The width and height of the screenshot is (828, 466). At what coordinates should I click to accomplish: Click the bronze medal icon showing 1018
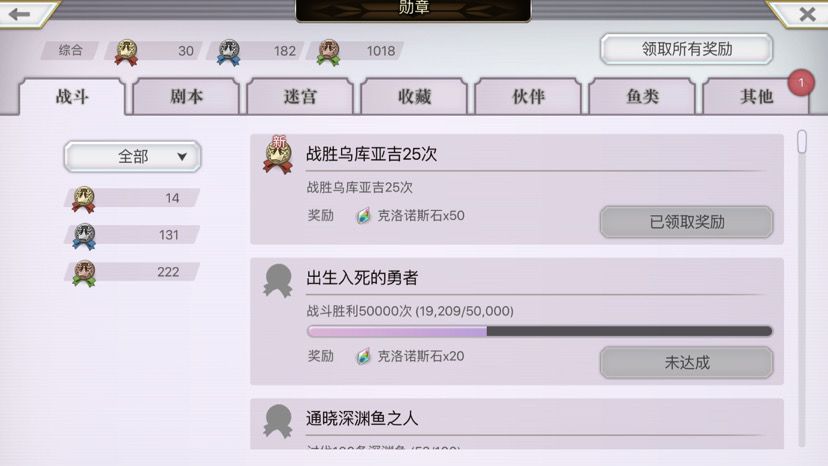click(x=328, y=52)
